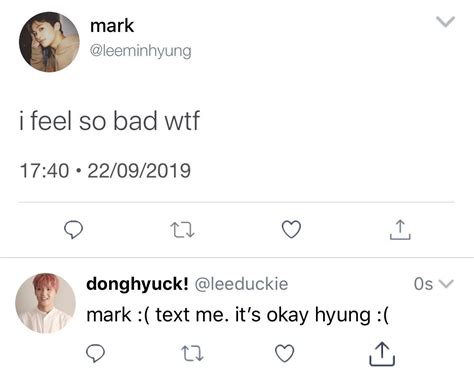
Task: Like mark's main tweet
Action: 291,229
